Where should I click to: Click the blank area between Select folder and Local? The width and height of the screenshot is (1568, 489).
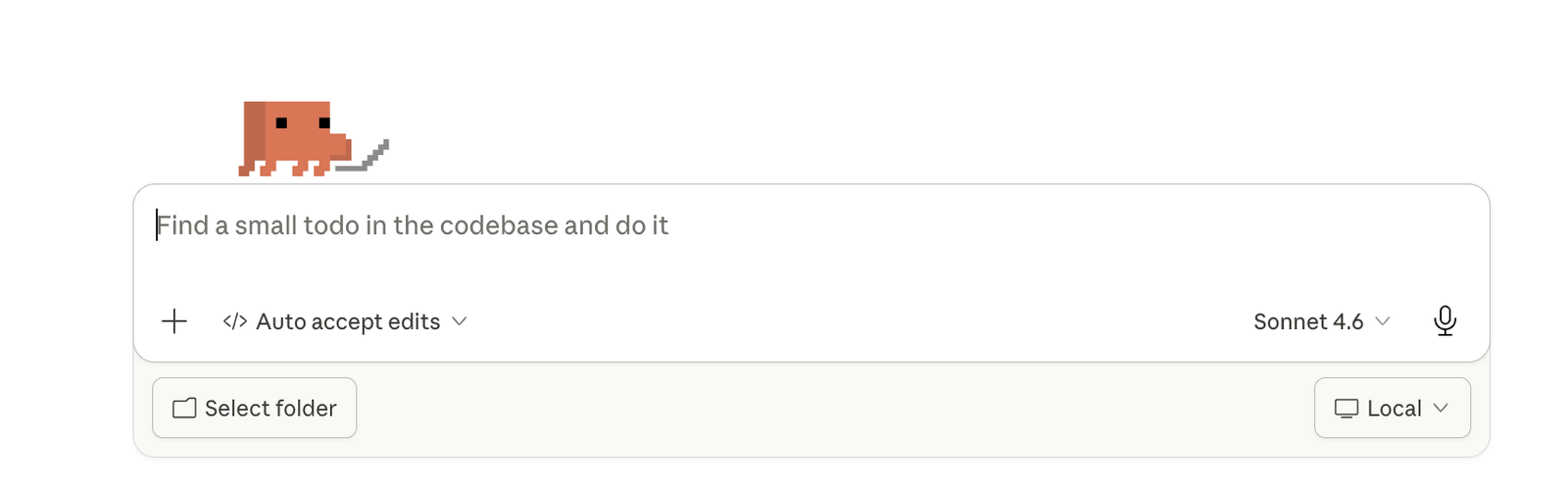(x=835, y=408)
